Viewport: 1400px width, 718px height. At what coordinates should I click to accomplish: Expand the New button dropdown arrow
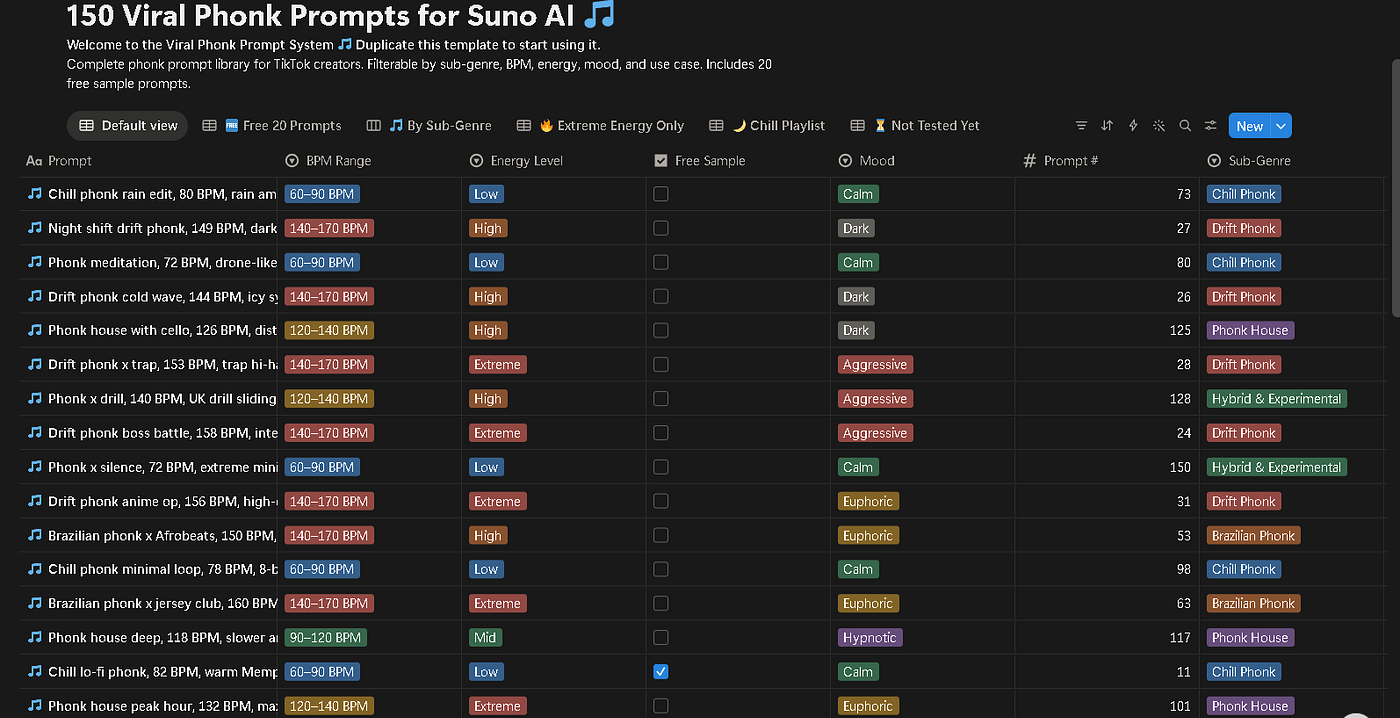click(x=1281, y=126)
